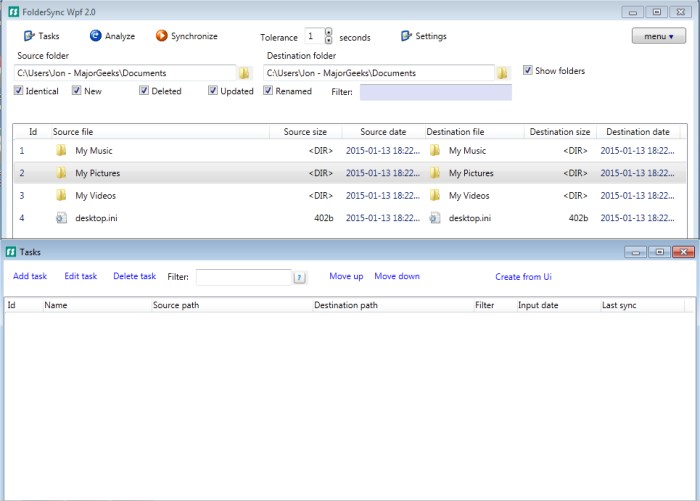Sort by the Id column header in file list
The width and height of the screenshot is (700, 501).
[33, 132]
